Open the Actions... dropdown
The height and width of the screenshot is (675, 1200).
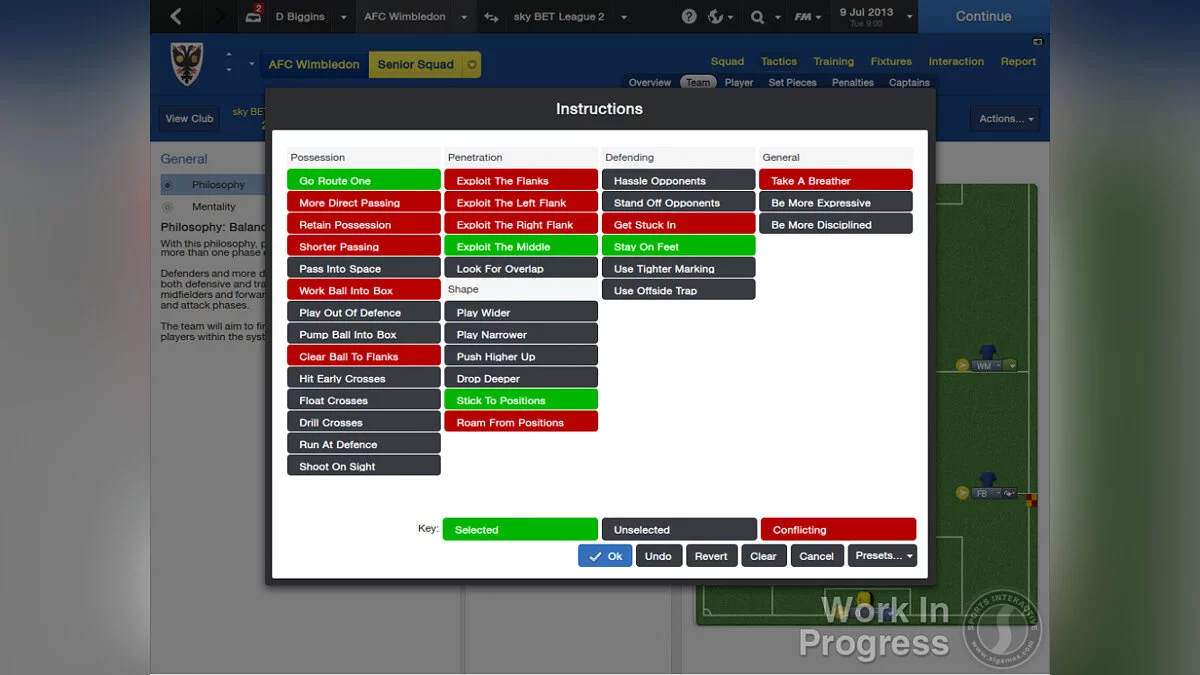pos(1005,118)
